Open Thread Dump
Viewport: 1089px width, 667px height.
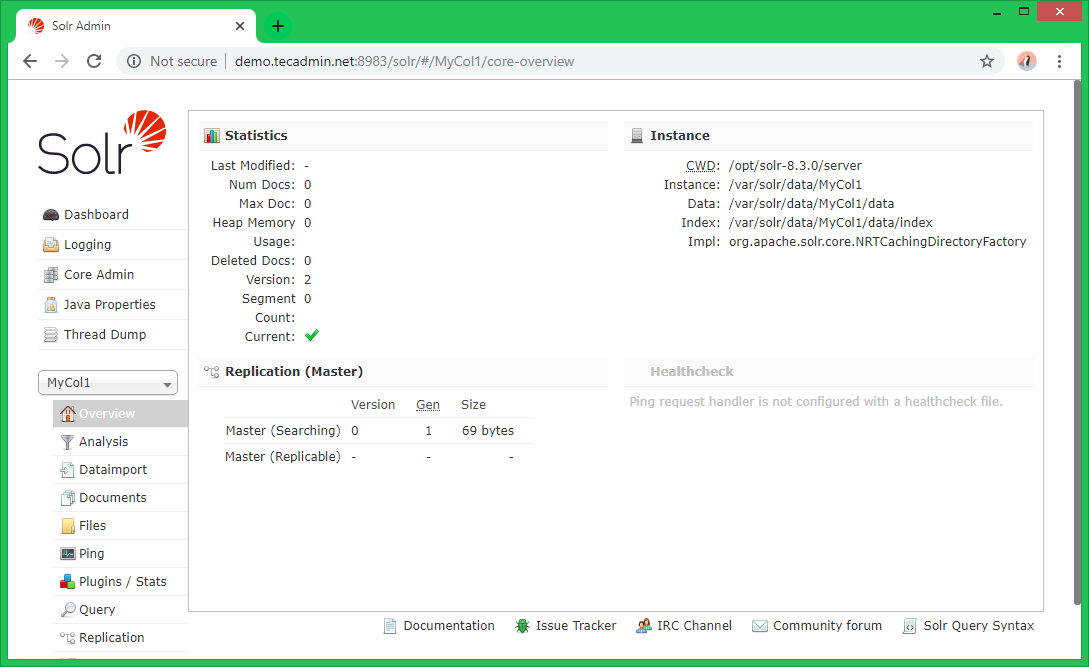pos(105,334)
